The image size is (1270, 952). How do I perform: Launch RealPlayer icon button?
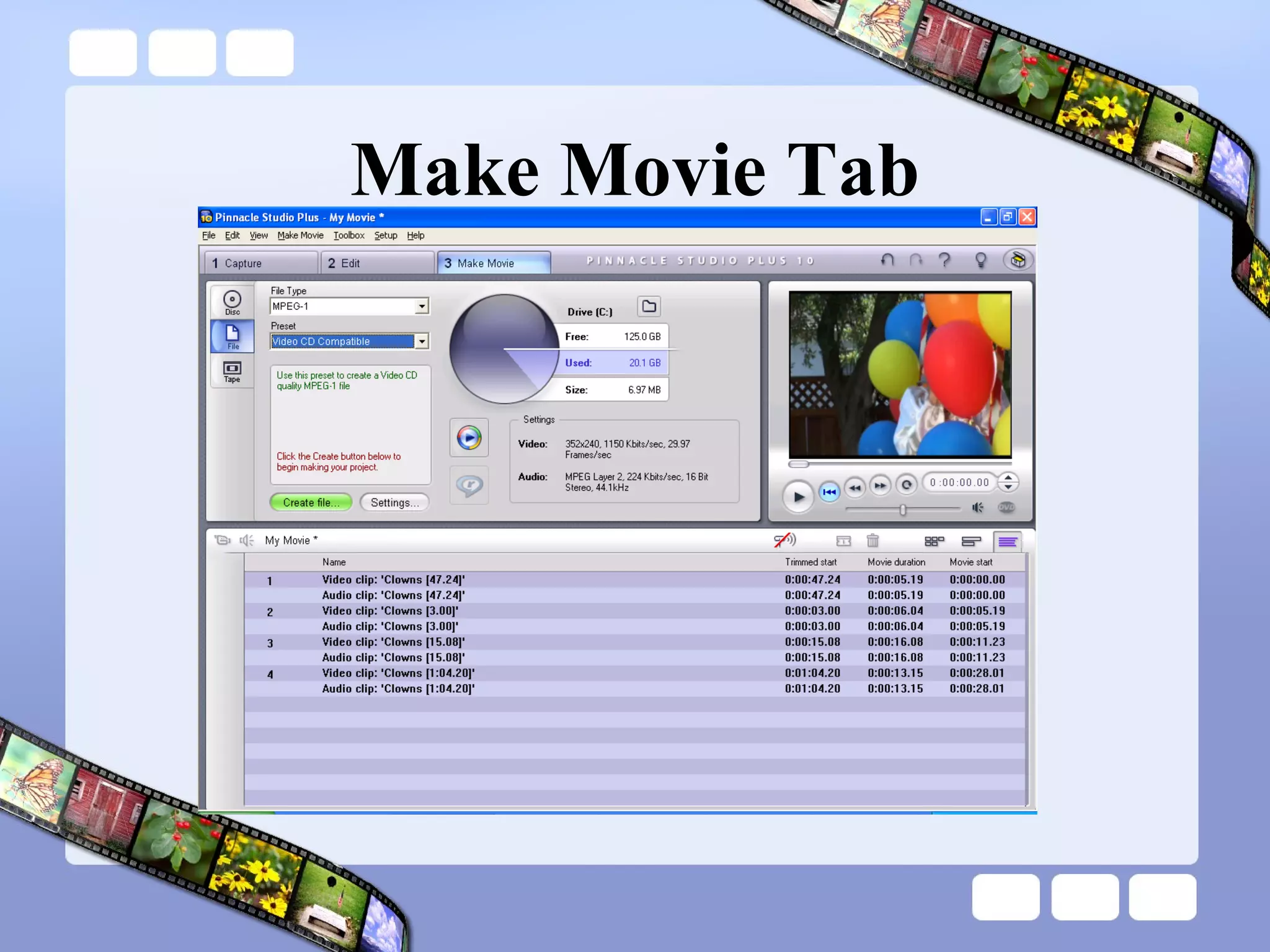tap(469, 485)
